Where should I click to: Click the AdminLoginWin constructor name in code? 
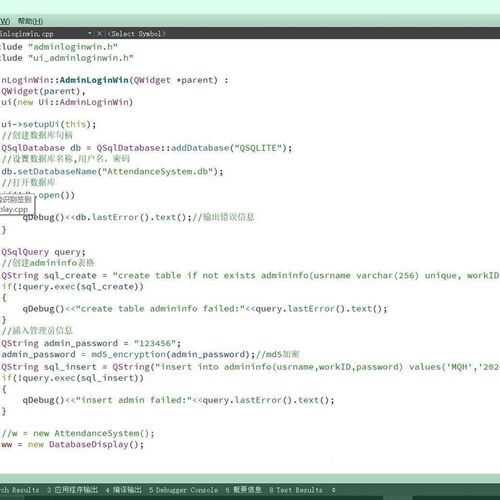coord(94,80)
